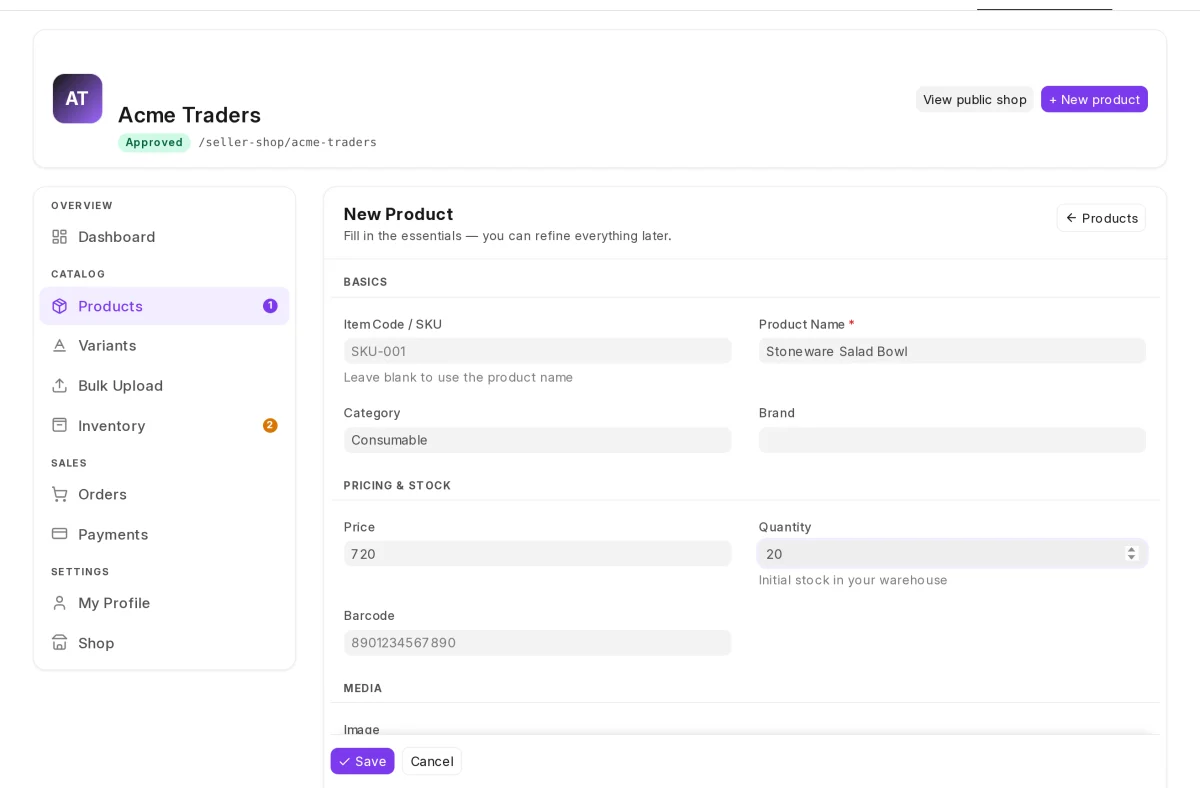Click the Products badge showing 1
This screenshot has height=788, width=1200.
[x=270, y=306]
